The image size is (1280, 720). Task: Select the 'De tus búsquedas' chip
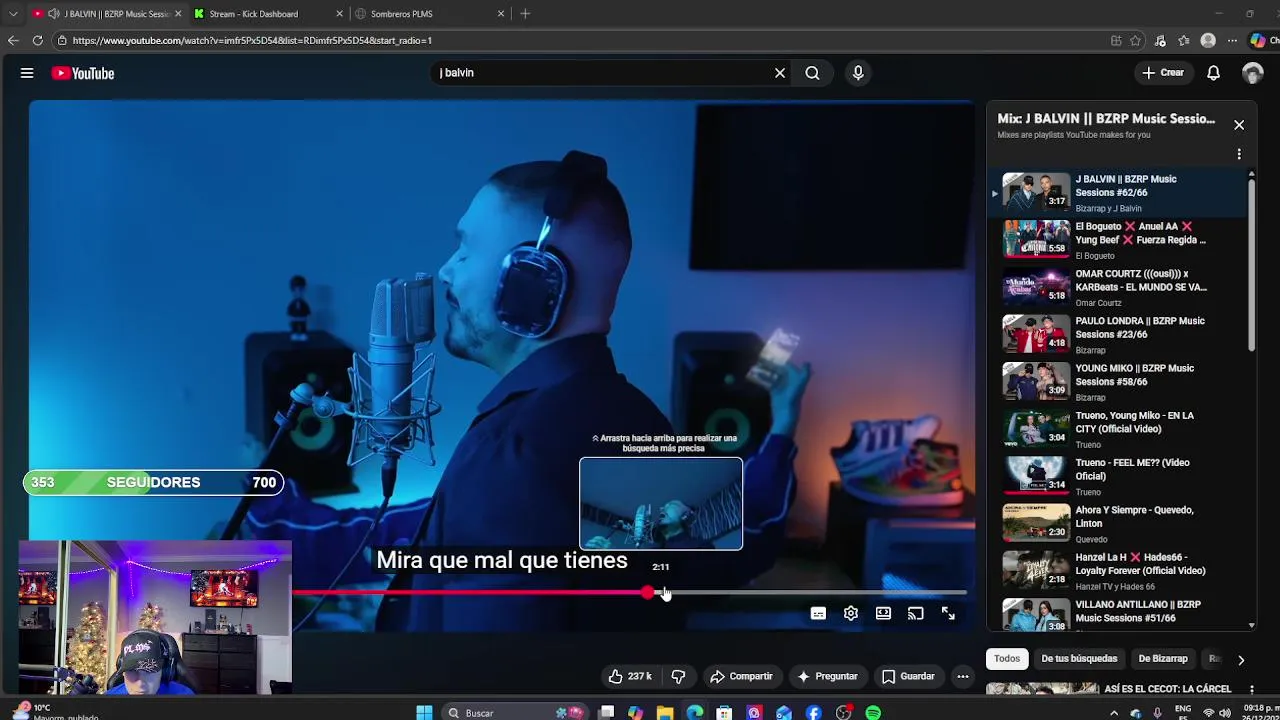coord(1079,659)
